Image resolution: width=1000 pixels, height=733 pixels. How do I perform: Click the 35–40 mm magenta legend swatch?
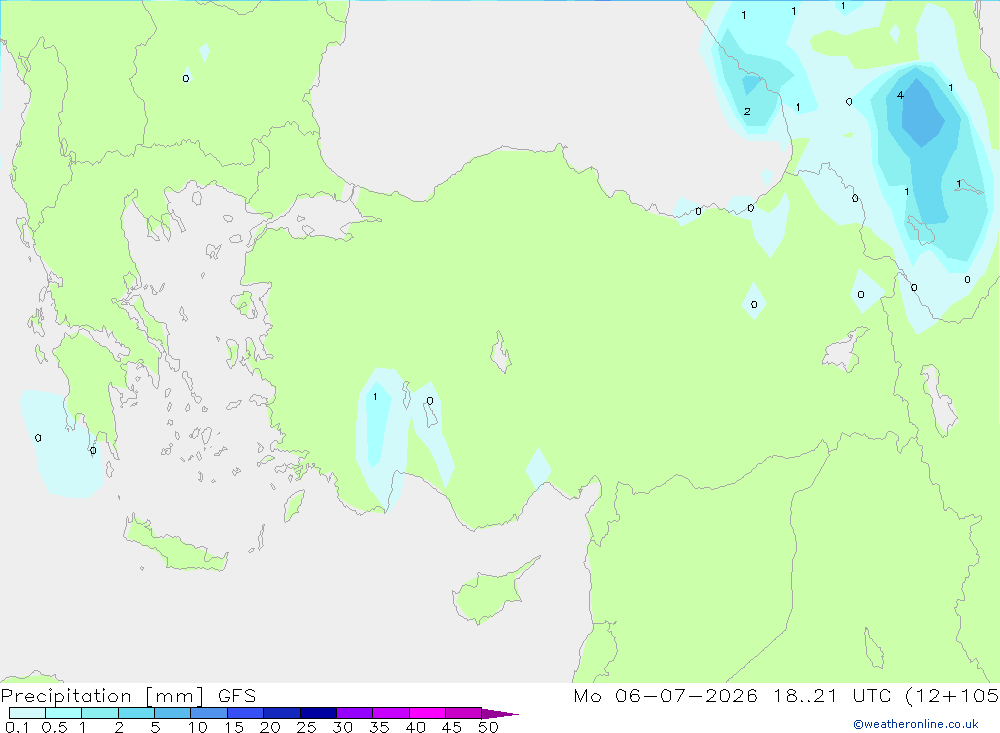pos(391,713)
